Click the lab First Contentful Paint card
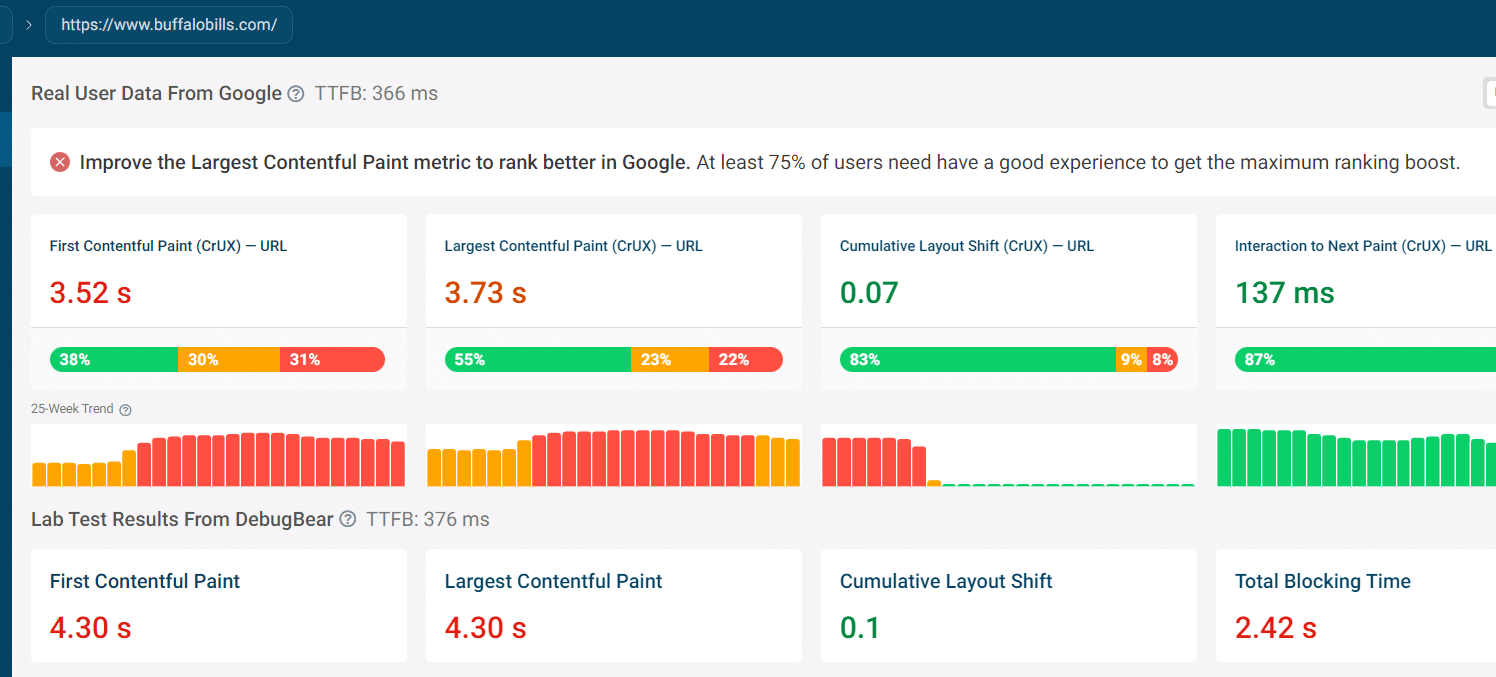This screenshot has height=677, width=1496. coord(218,605)
